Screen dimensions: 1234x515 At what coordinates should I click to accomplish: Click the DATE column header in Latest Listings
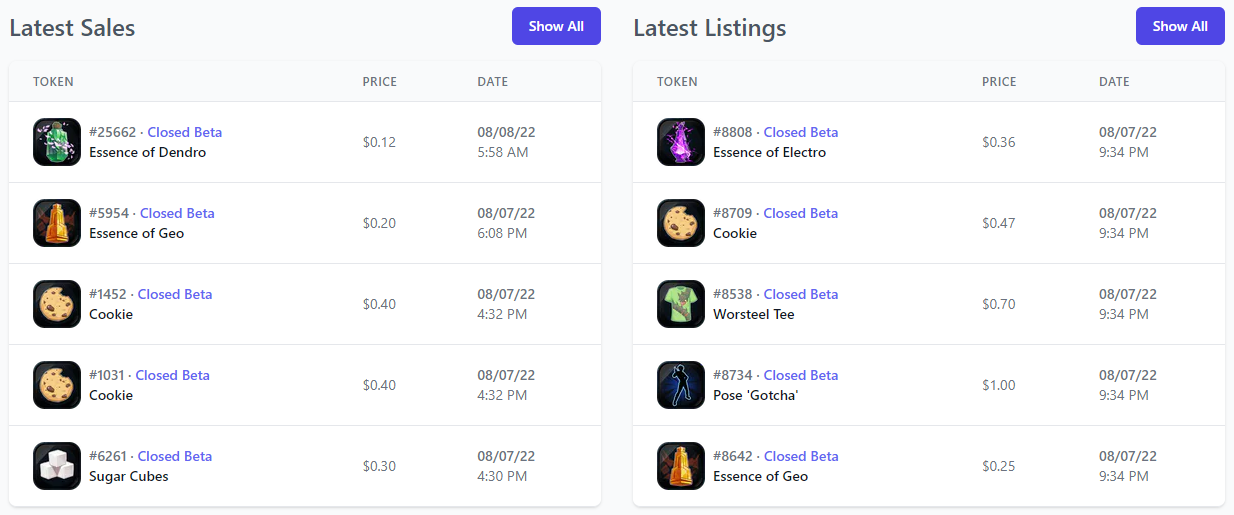point(1113,82)
